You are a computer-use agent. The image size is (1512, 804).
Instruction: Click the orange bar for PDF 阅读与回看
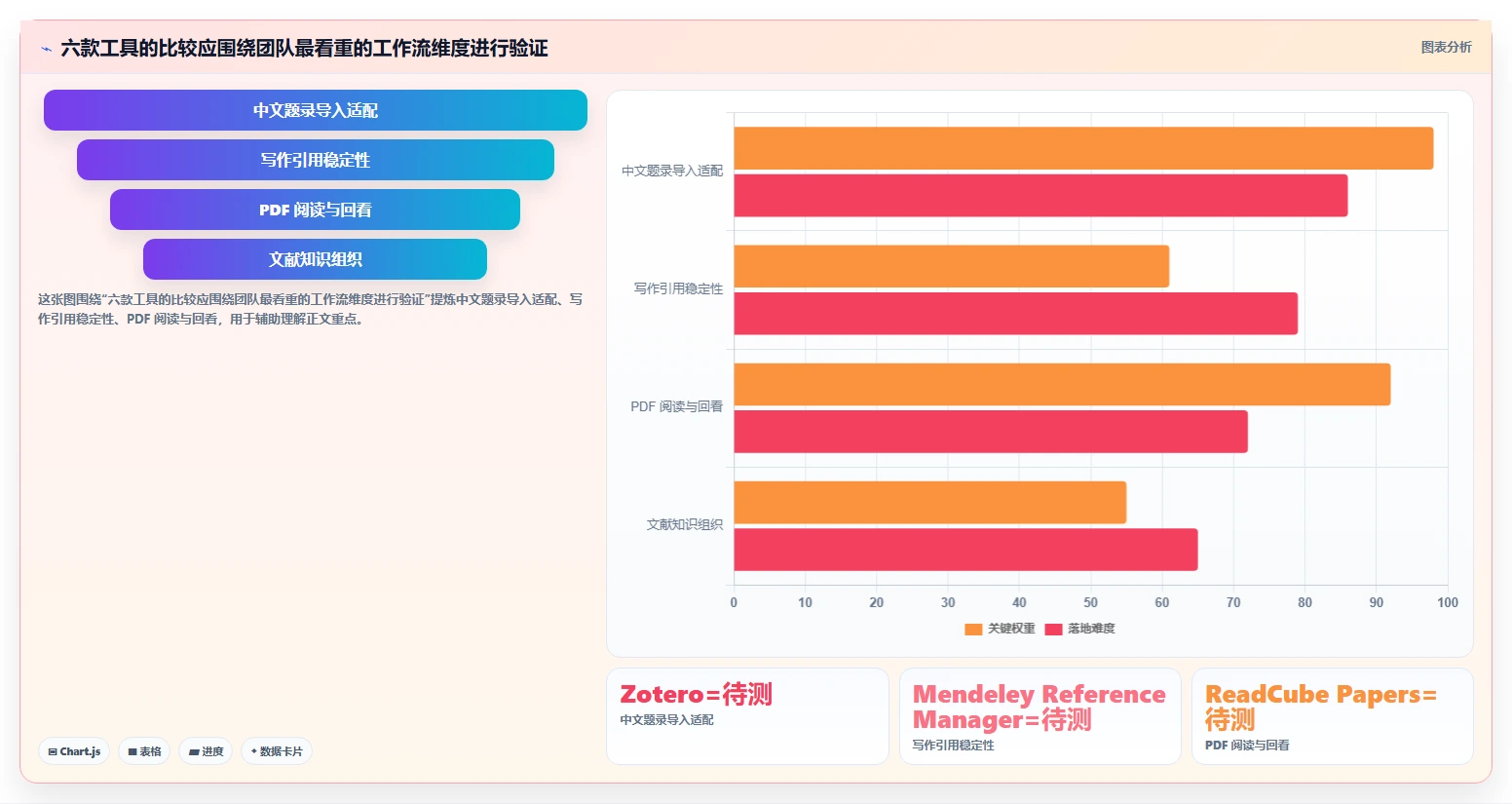1062,384
